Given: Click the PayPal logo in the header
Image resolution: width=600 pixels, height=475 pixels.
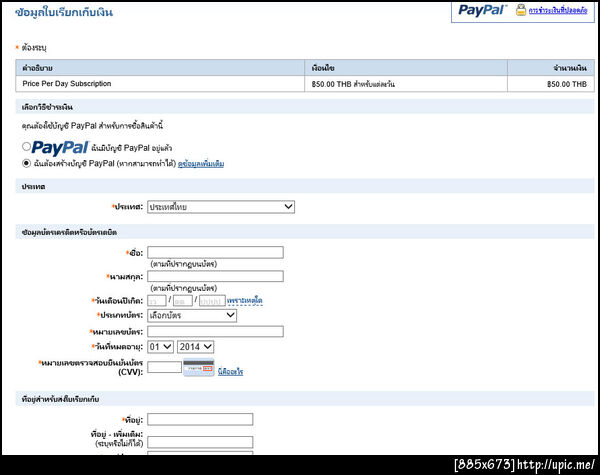Looking at the screenshot, I should click(482, 10).
